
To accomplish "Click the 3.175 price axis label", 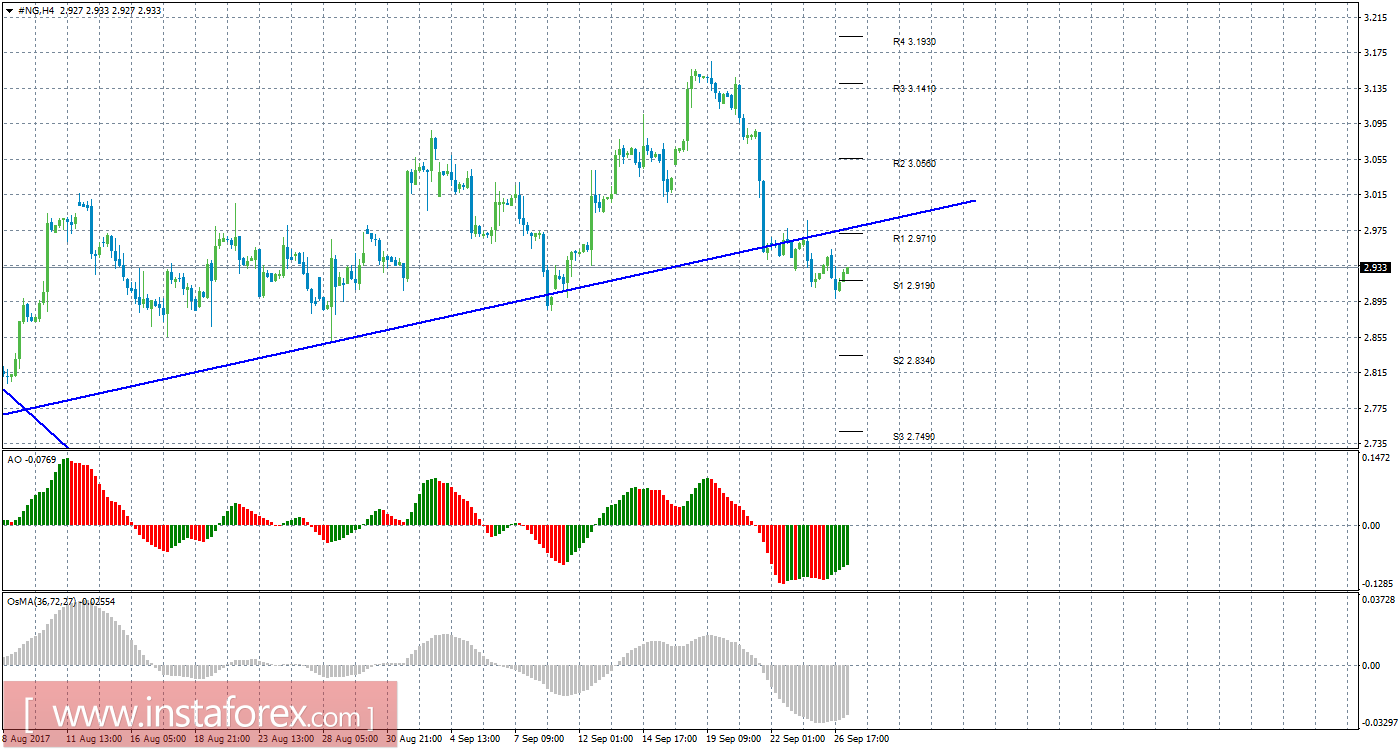I will tap(1375, 53).
